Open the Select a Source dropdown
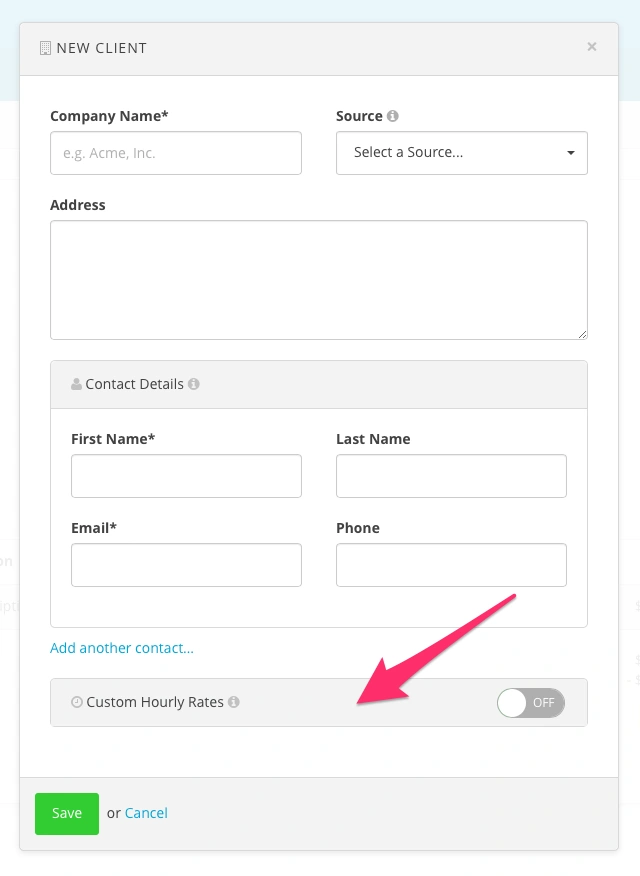This screenshot has height=876, width=640. 462,153
